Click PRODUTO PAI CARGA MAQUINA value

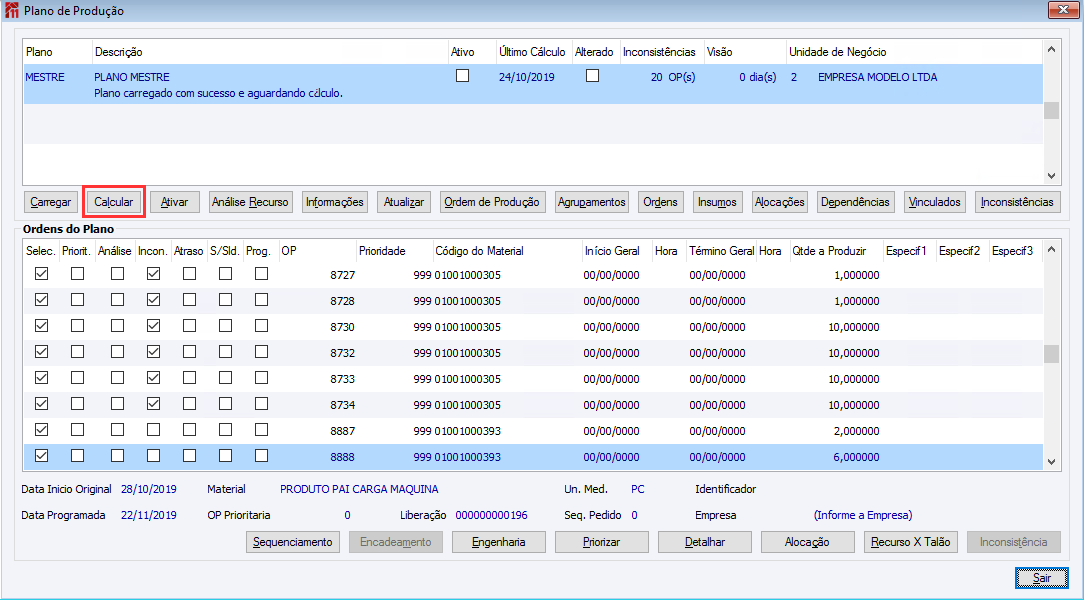coord(359,489)
